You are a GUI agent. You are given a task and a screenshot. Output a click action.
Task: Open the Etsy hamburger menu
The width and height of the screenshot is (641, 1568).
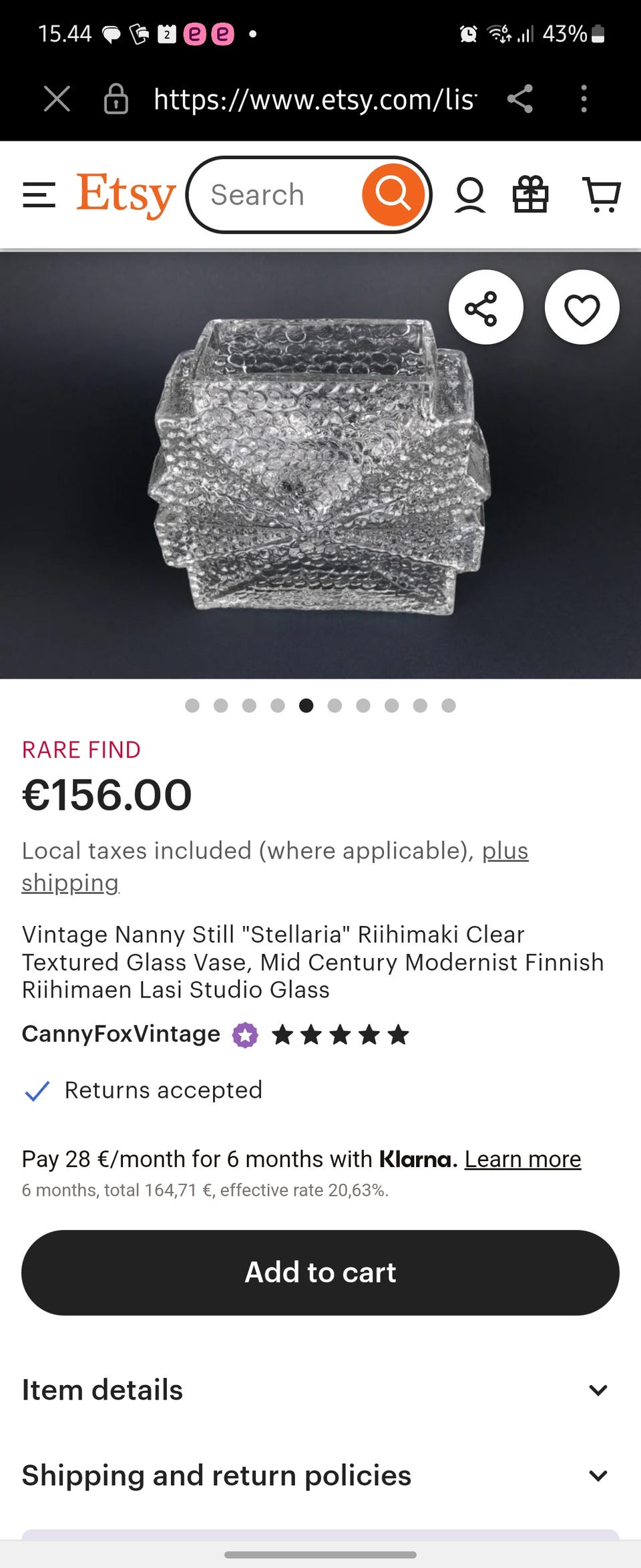(39, 195)
